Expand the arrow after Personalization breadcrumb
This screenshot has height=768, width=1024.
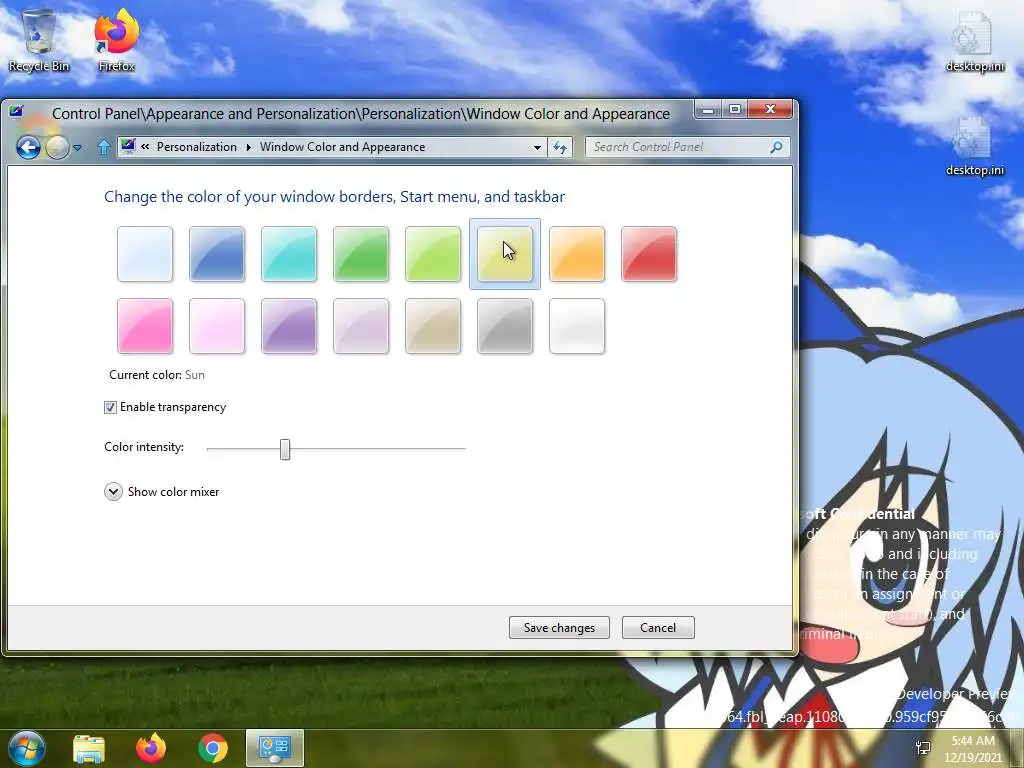tap(249, 148)
